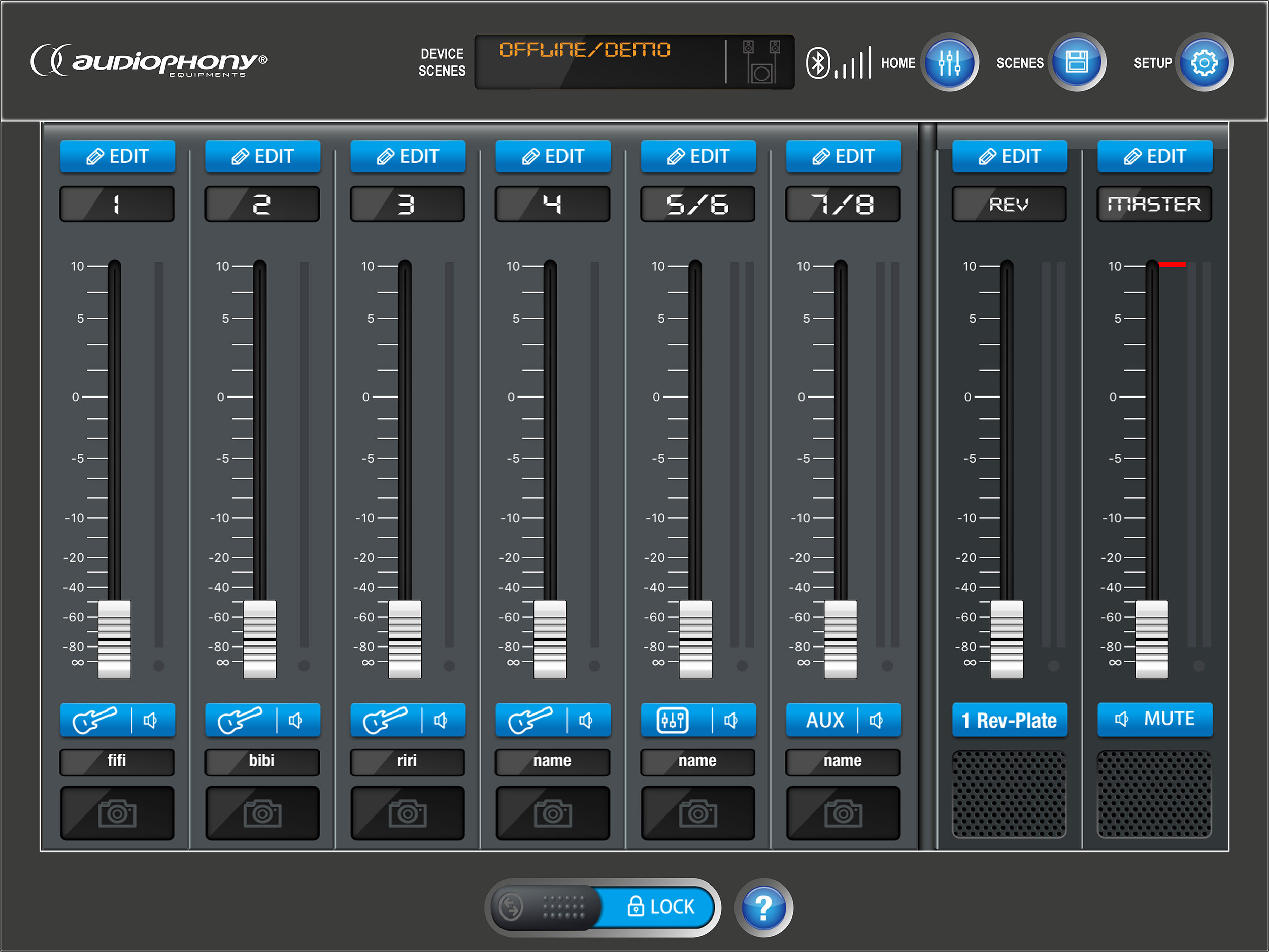Click the 'fifi' channel name field

(x=117, y=761)
